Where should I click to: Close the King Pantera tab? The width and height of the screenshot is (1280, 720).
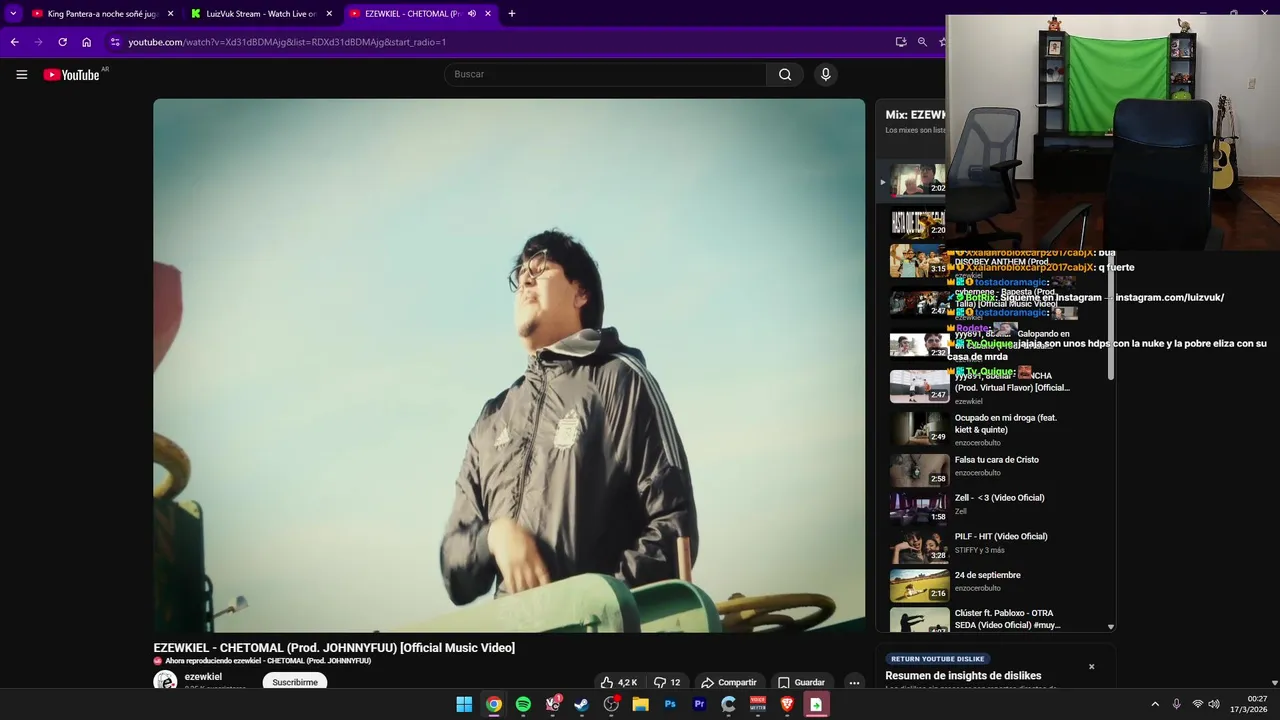pos(170,14)
